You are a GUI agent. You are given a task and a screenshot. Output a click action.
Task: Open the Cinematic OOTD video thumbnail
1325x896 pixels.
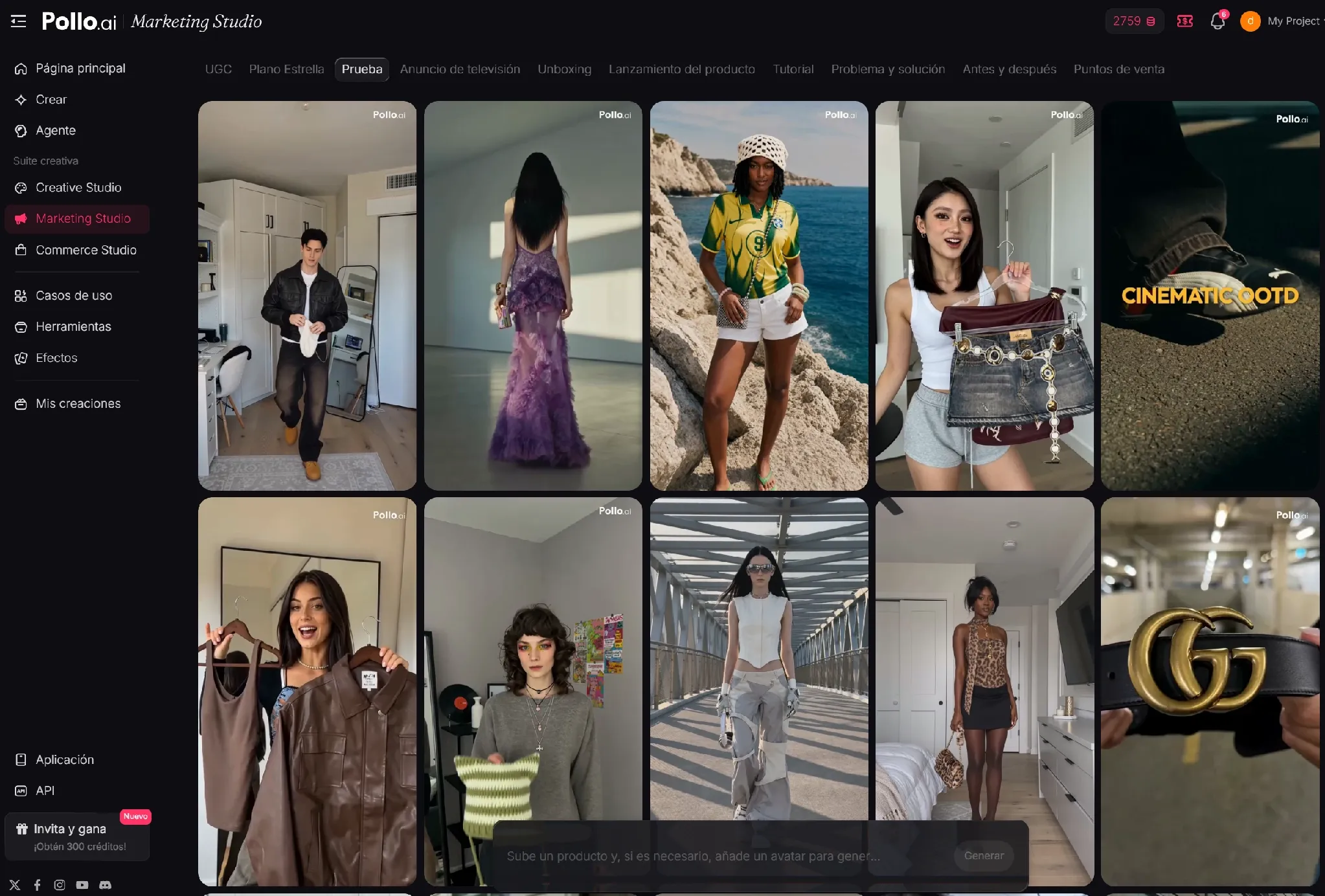point(1210,295)
